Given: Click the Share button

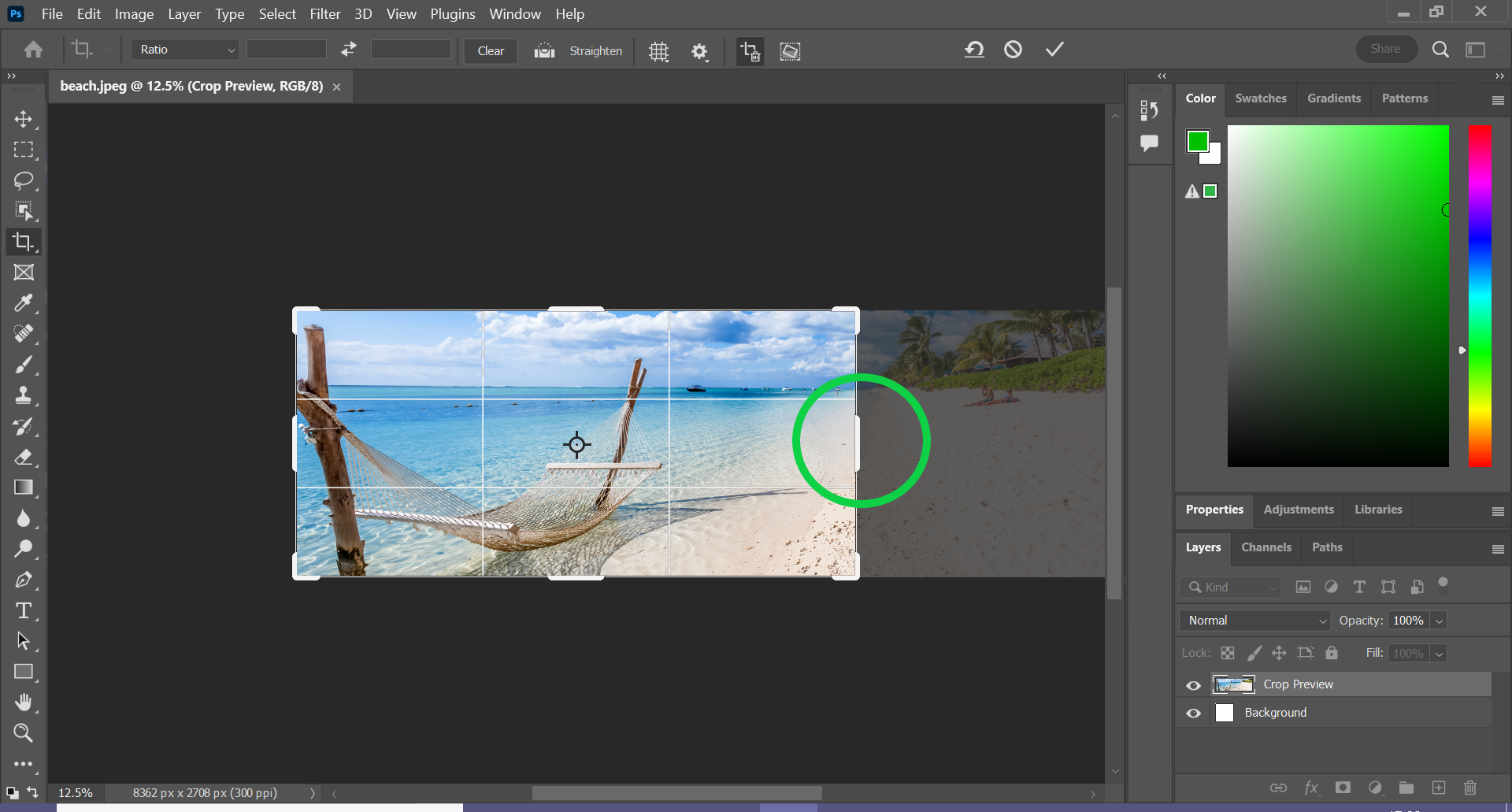Looking at the screenshot, I should tap(1386, 49).
